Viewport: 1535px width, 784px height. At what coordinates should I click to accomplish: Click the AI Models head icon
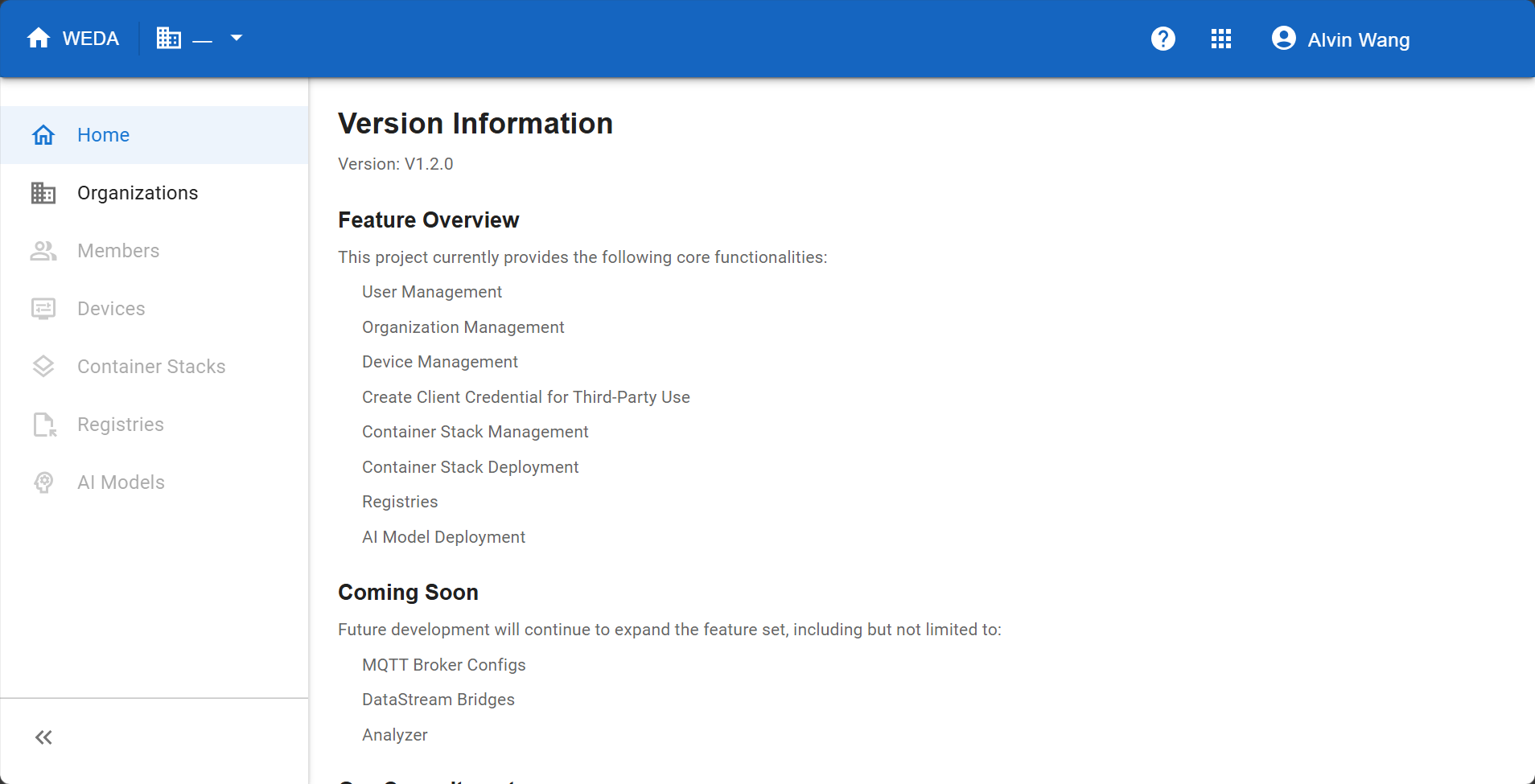(43, 482)
